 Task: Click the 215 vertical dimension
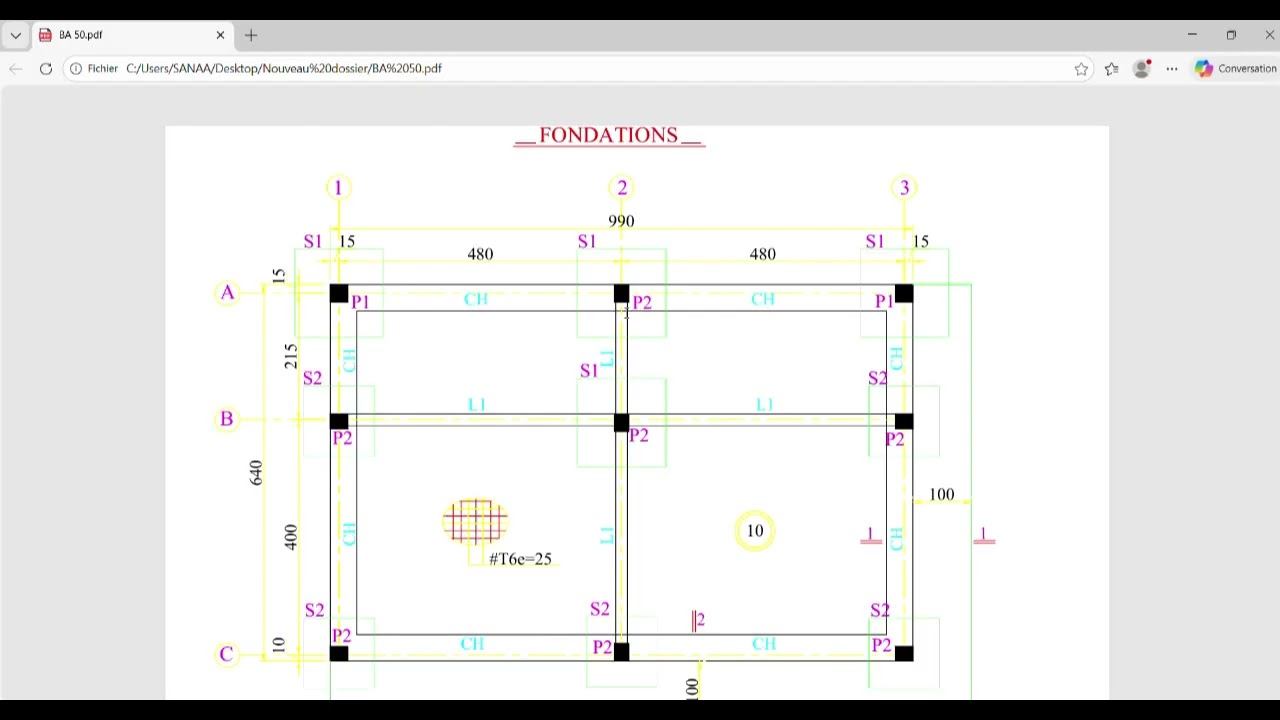coord(290,356)
